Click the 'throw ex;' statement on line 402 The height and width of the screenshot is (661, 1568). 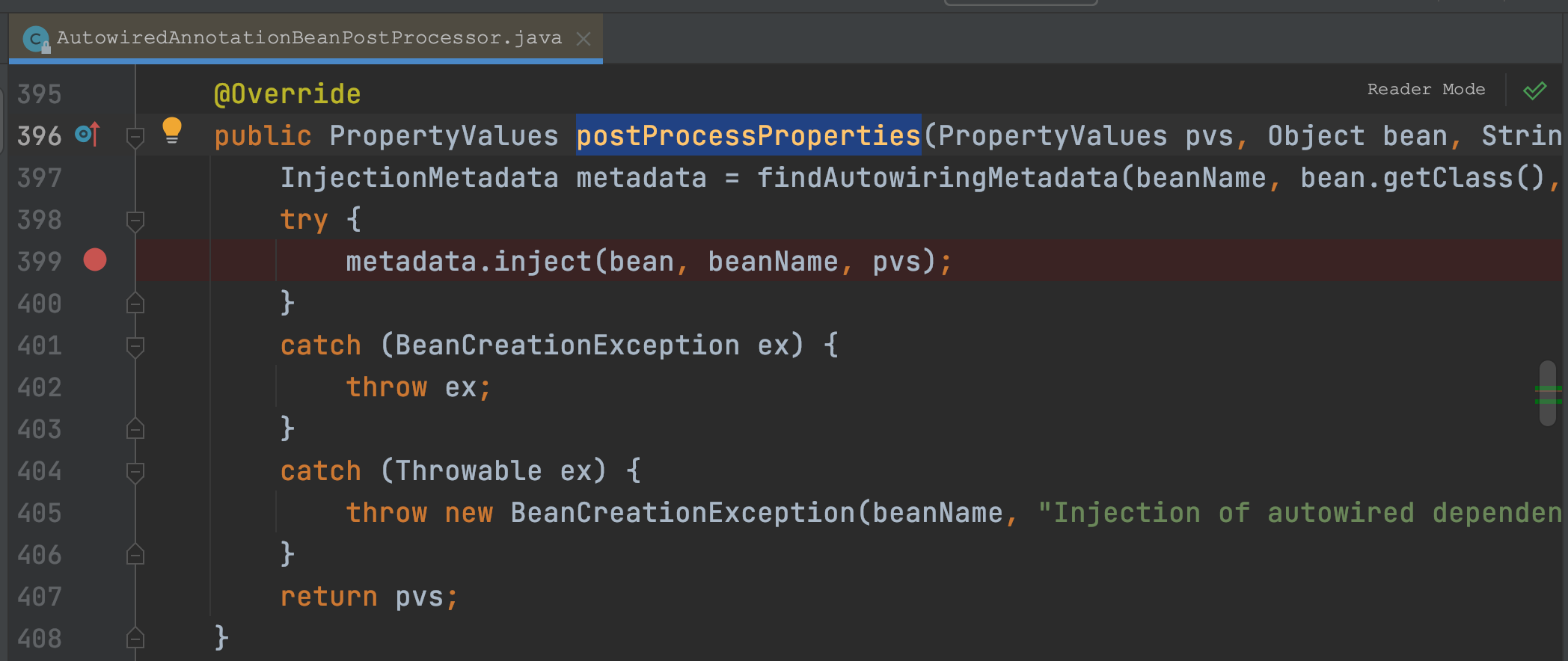click(x=418, y=387)
